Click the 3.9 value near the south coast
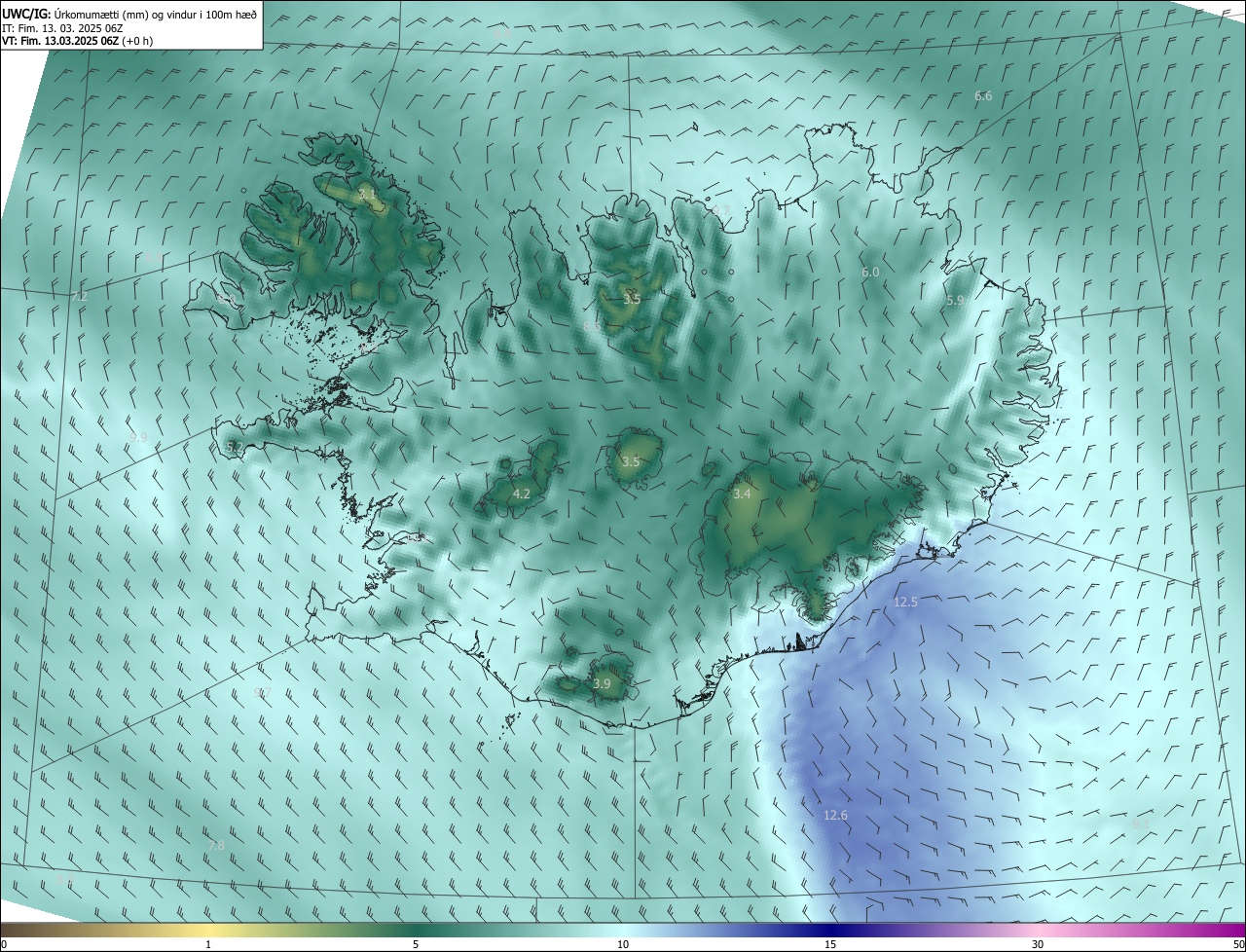This screenshot has height=952, width=1246. pos(602,684)
